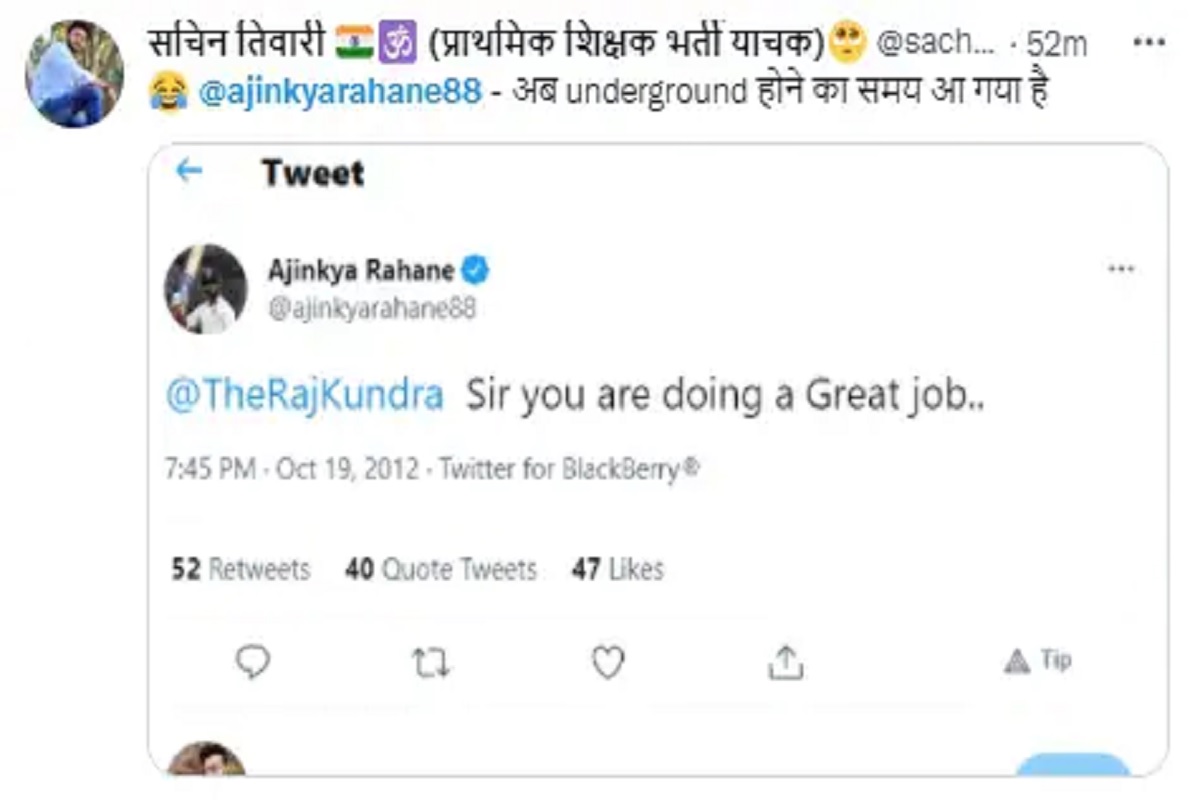This screenshot has width=1200, height=800.
Task: Click the @TheRajKundra mention link
Action: tap(304, 396)
